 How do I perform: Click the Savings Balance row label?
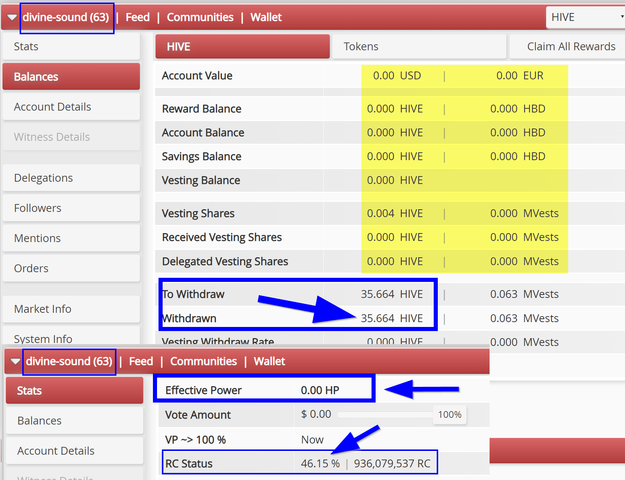pyautogui.click(x=201, y=157)
